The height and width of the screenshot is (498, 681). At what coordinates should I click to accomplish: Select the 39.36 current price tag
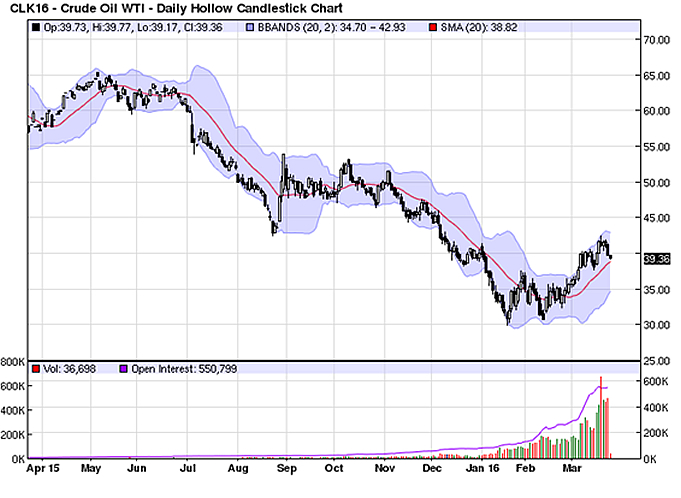pos(656,259)
